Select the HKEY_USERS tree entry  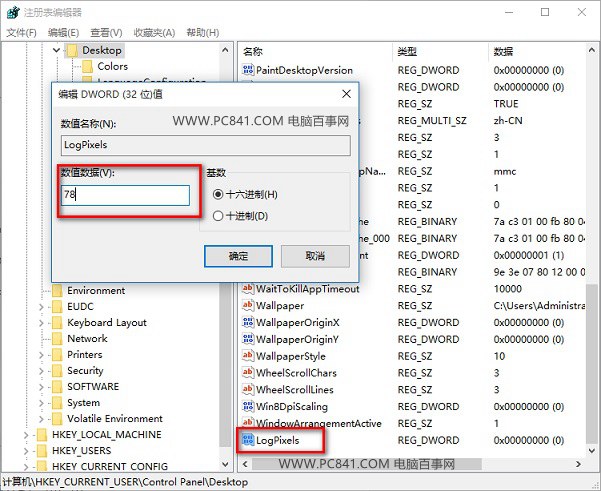pyautogui.click(x=82, y=451)
